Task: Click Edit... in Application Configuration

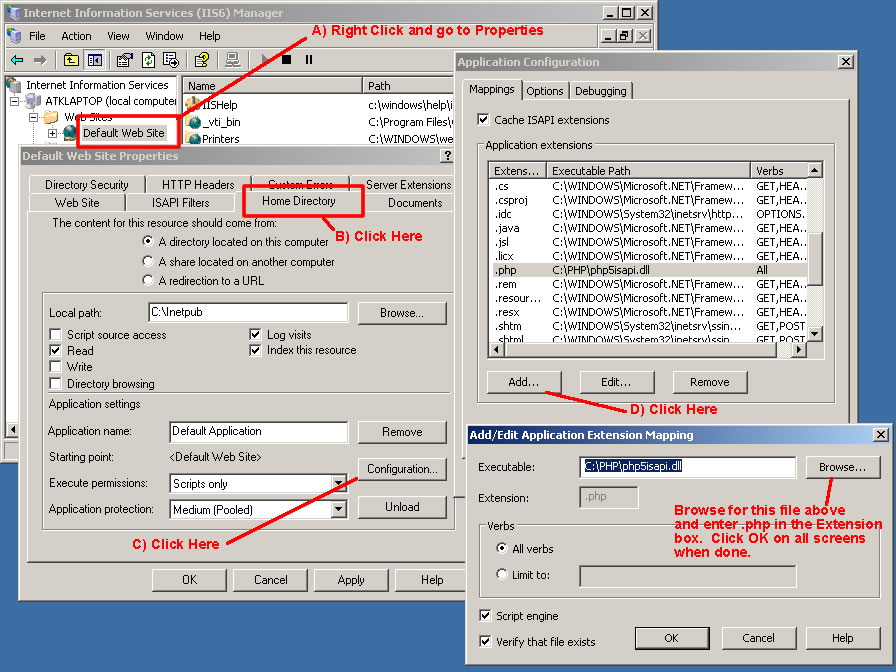Action: [617, 382]
